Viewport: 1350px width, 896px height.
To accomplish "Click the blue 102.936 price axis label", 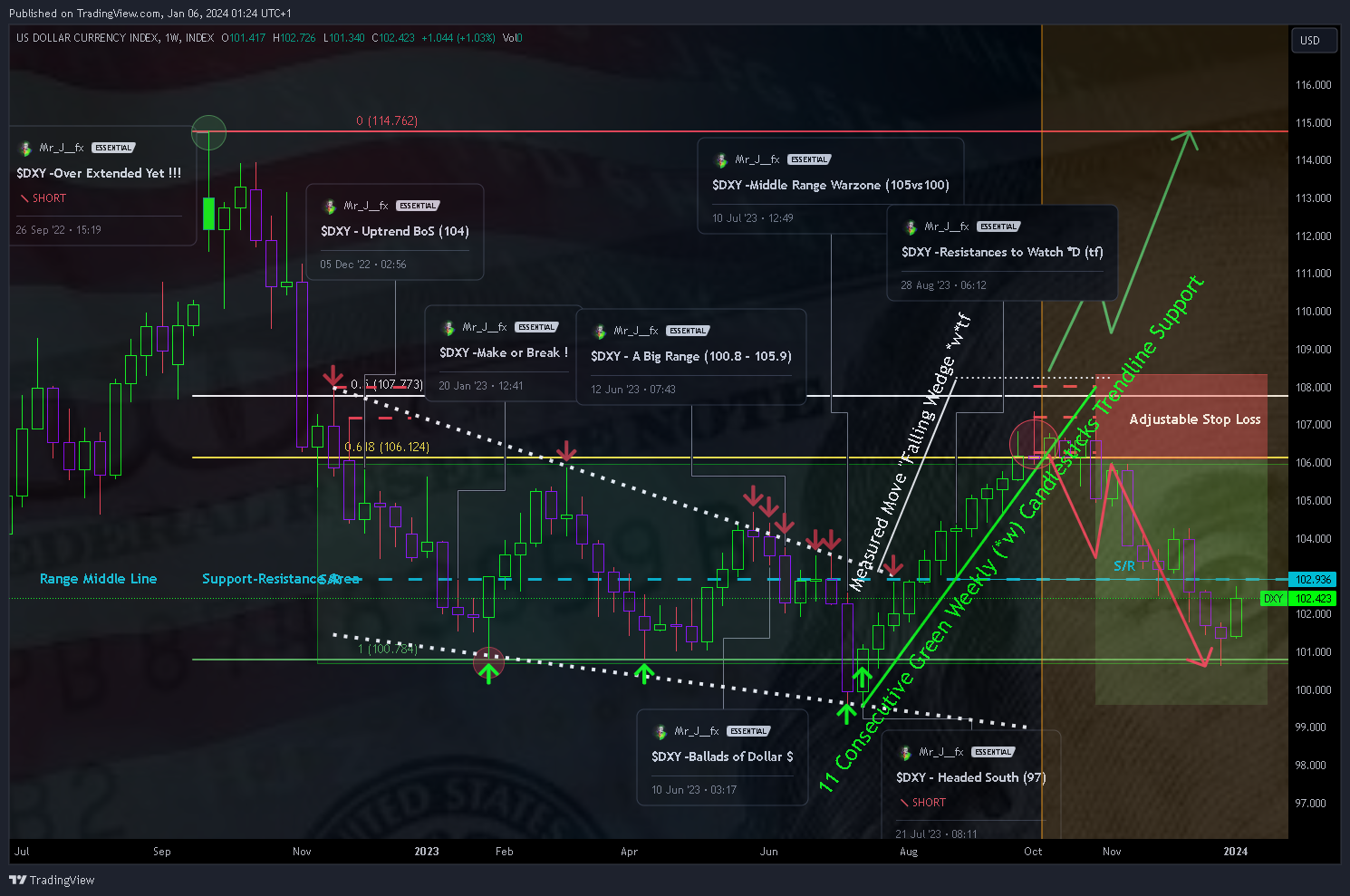I will [x=1312, y=580].
